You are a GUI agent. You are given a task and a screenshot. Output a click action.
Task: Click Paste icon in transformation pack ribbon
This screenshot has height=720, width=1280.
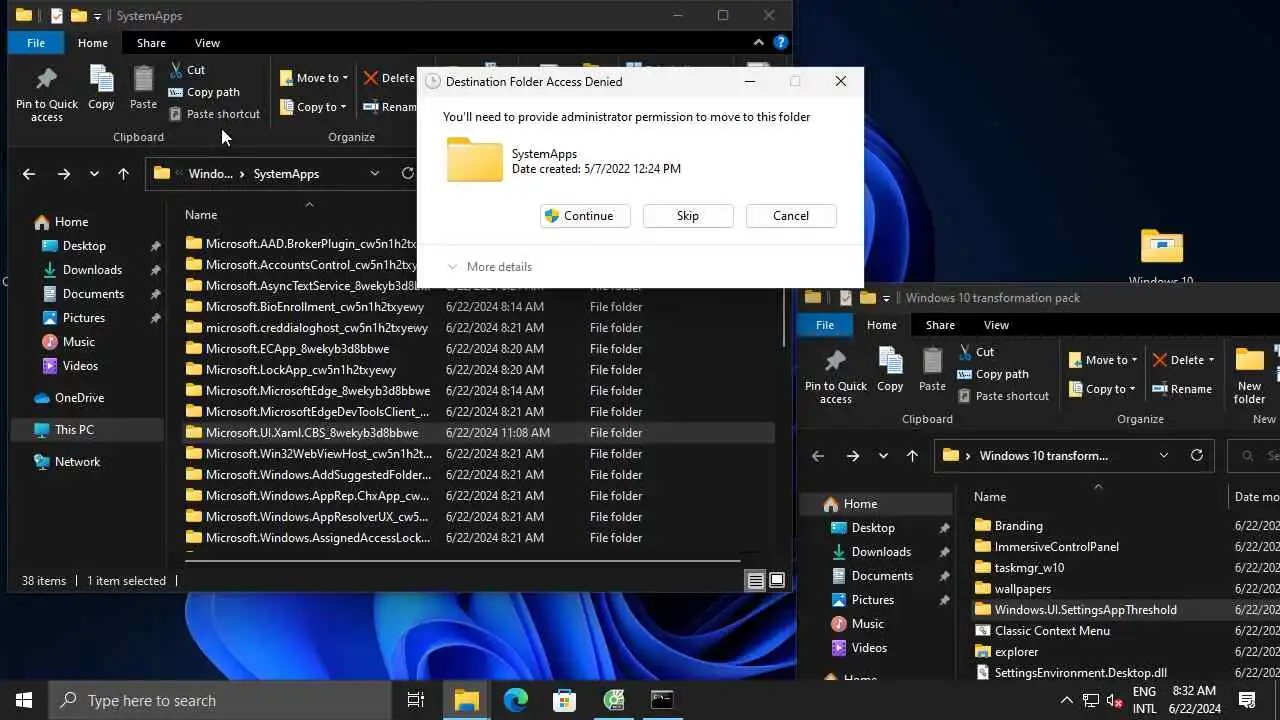(x=932, y=370)
